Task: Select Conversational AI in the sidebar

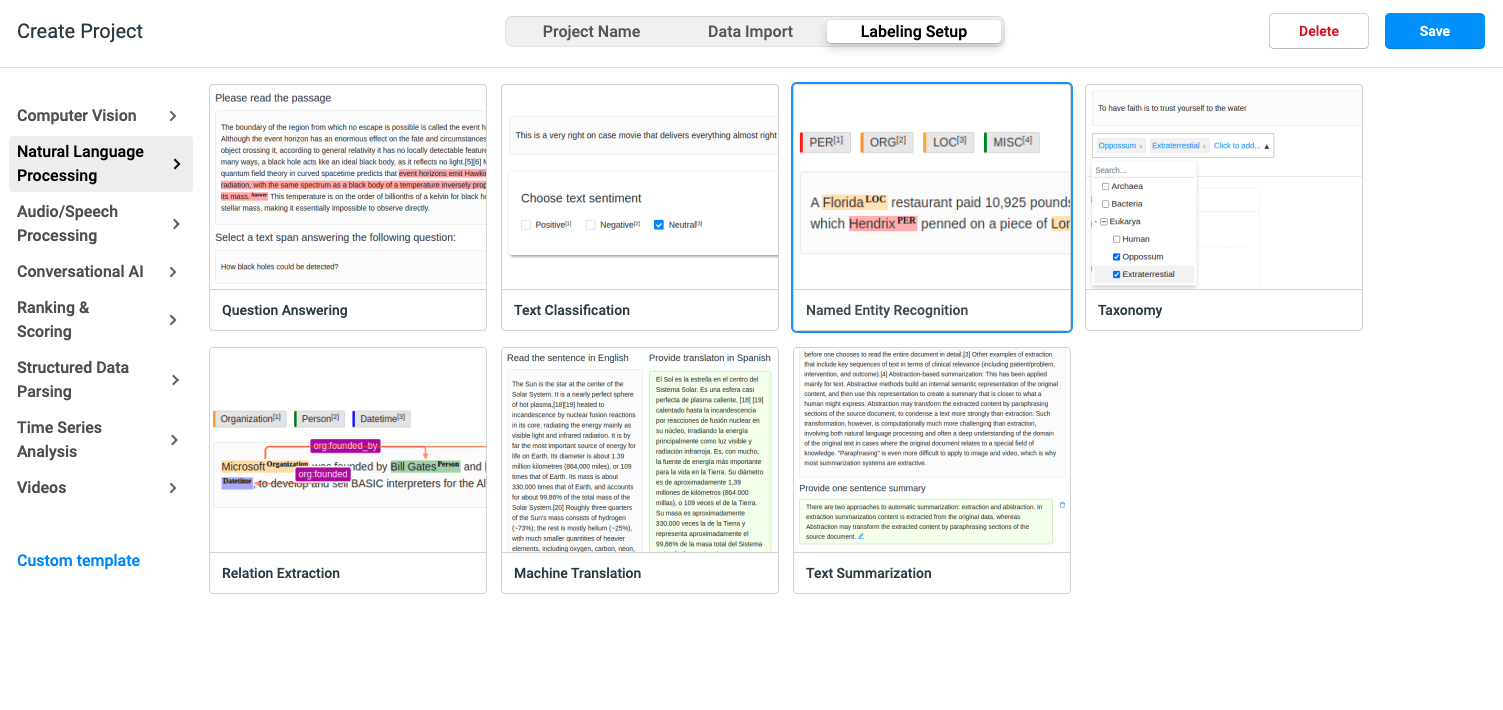Action: 100,272
